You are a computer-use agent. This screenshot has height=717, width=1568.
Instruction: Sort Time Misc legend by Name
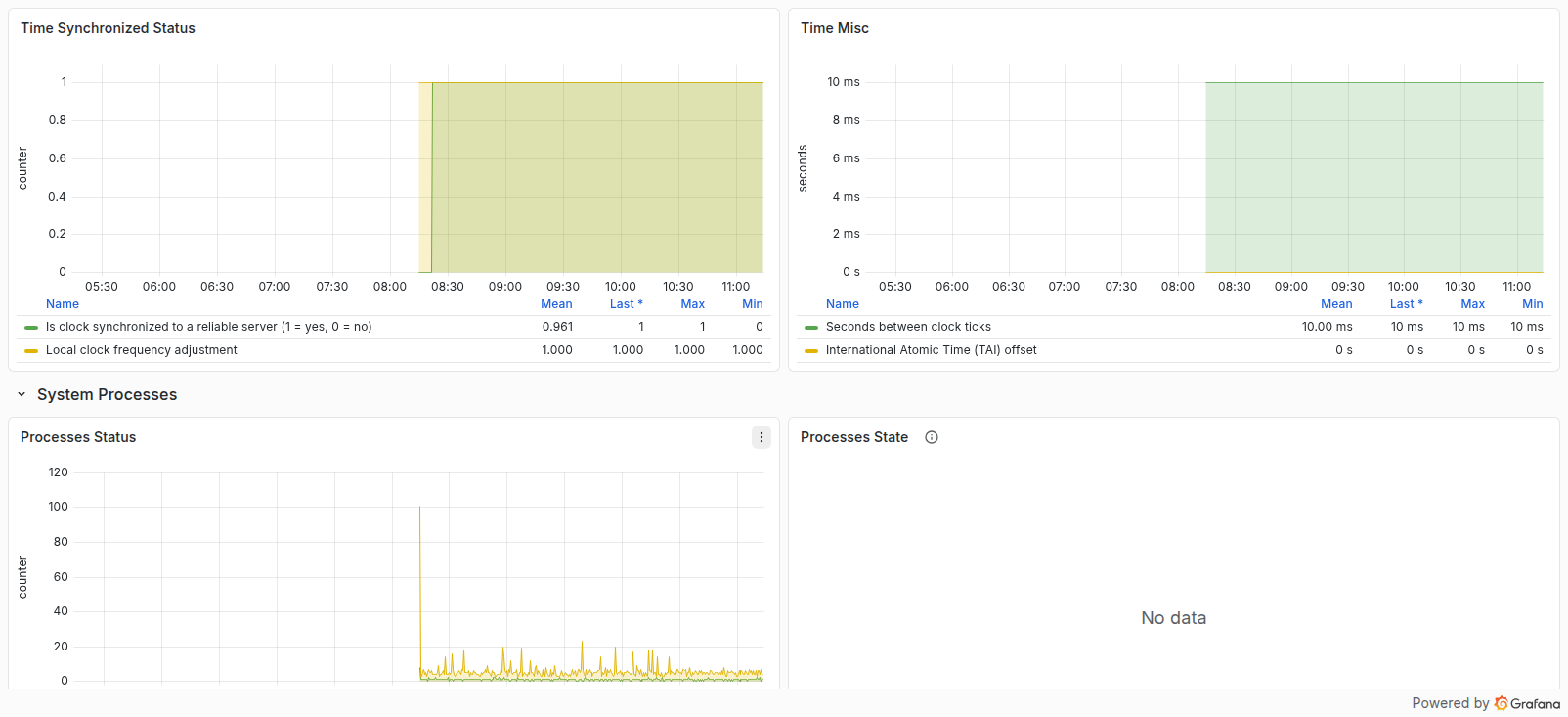(x=843, y=304)
